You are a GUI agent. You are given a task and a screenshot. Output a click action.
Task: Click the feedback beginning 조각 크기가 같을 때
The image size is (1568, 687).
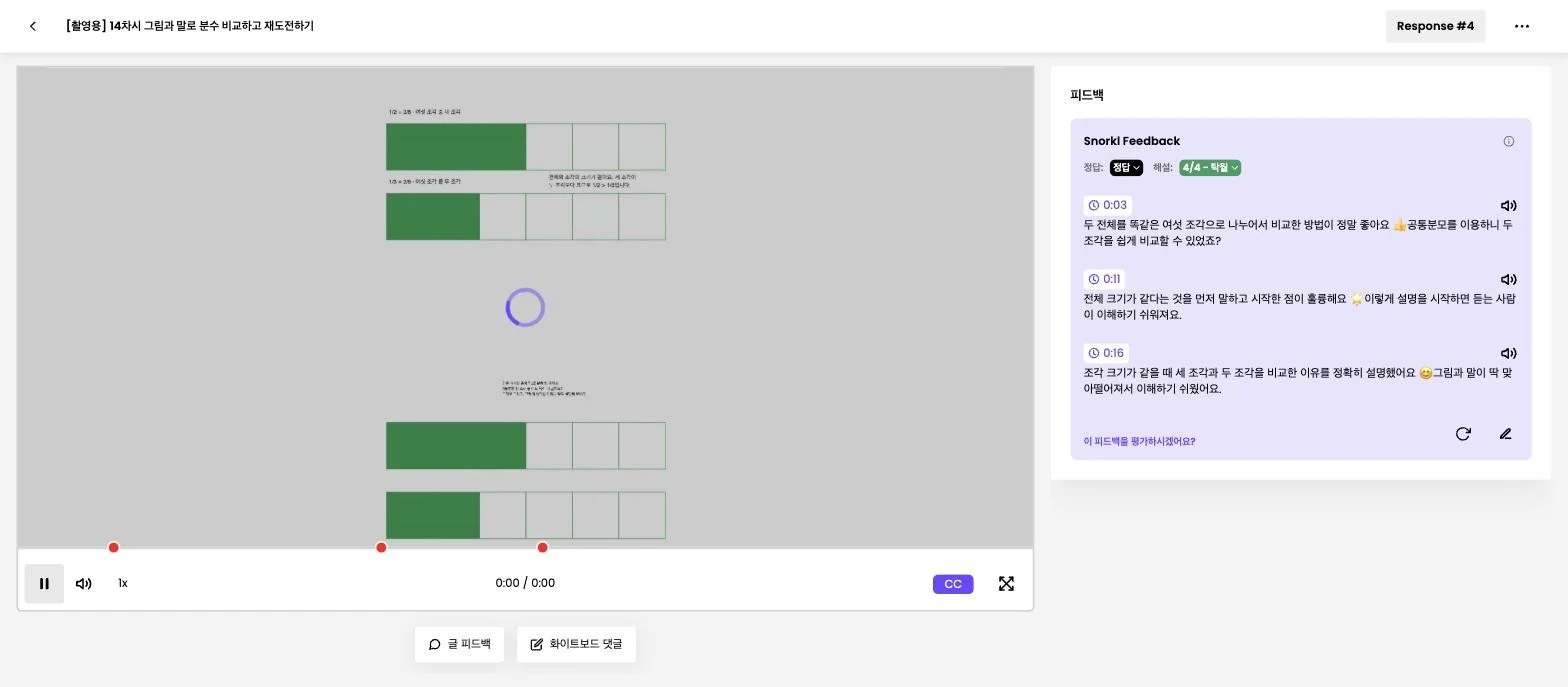[x=1298, y=381]
